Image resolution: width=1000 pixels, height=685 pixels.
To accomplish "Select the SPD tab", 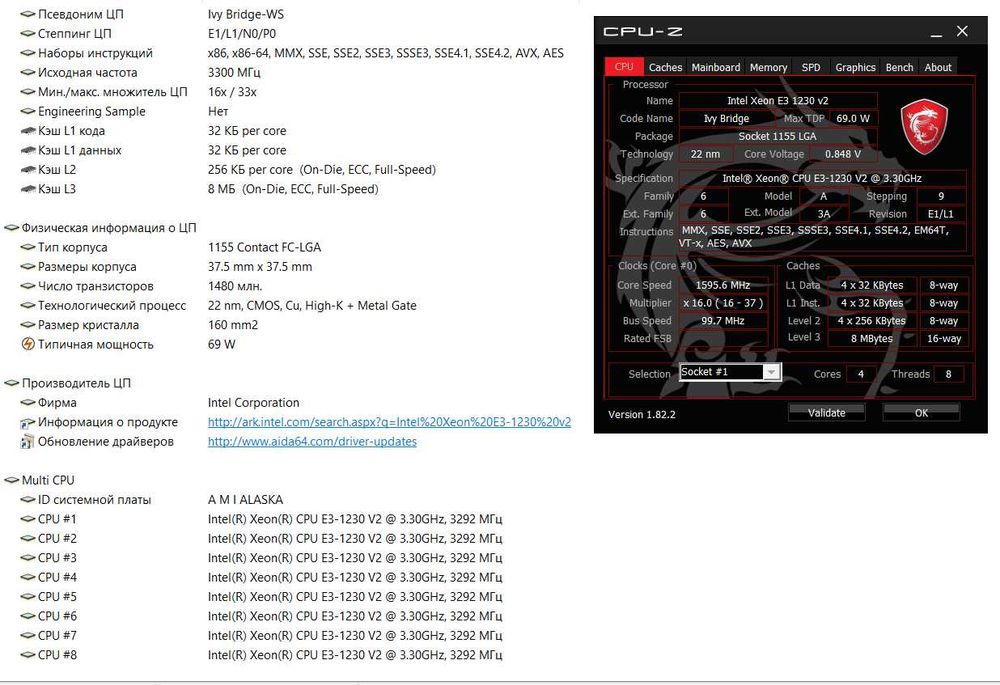I will pyautogui.click(x=811, y=67).
